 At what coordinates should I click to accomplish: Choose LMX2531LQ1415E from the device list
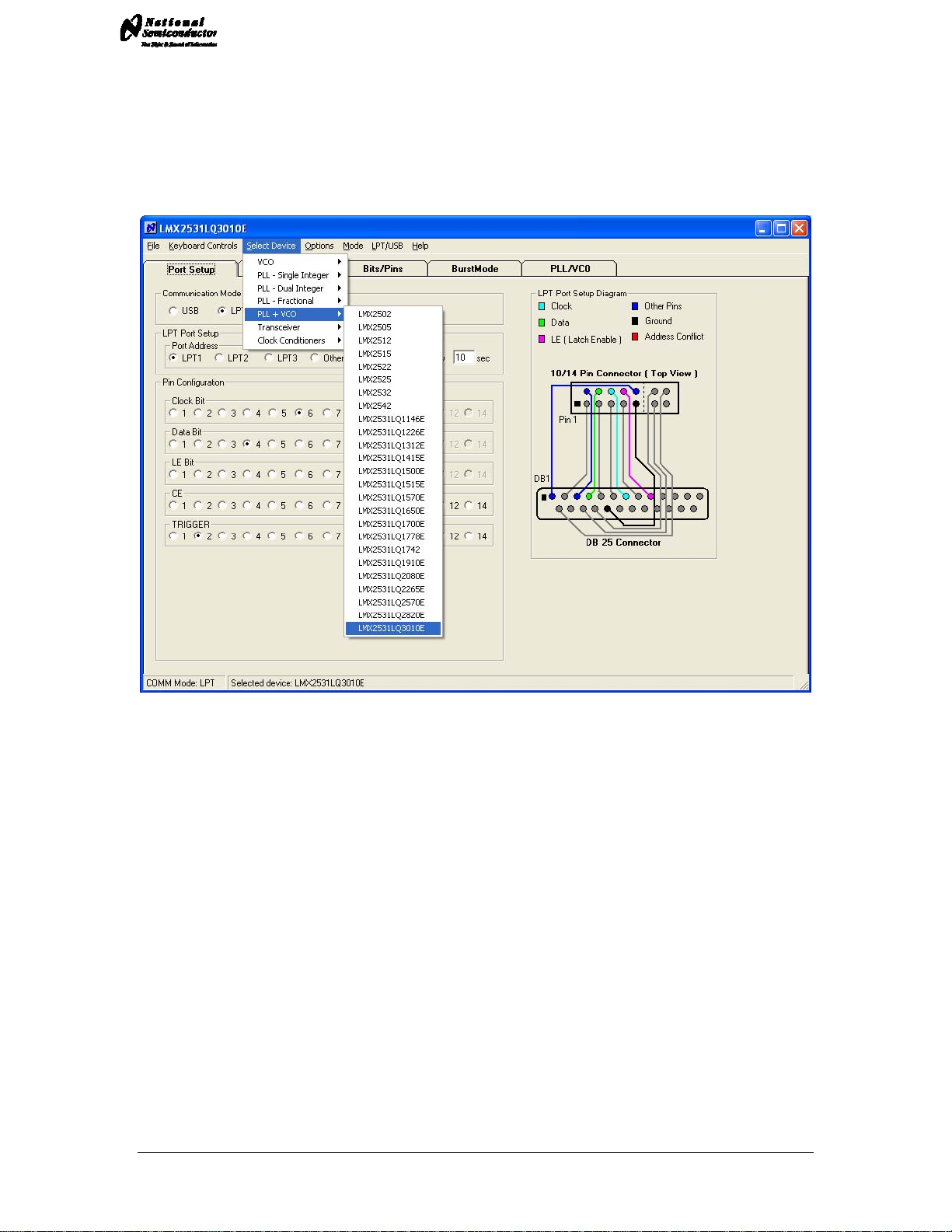tap(393, 458)
